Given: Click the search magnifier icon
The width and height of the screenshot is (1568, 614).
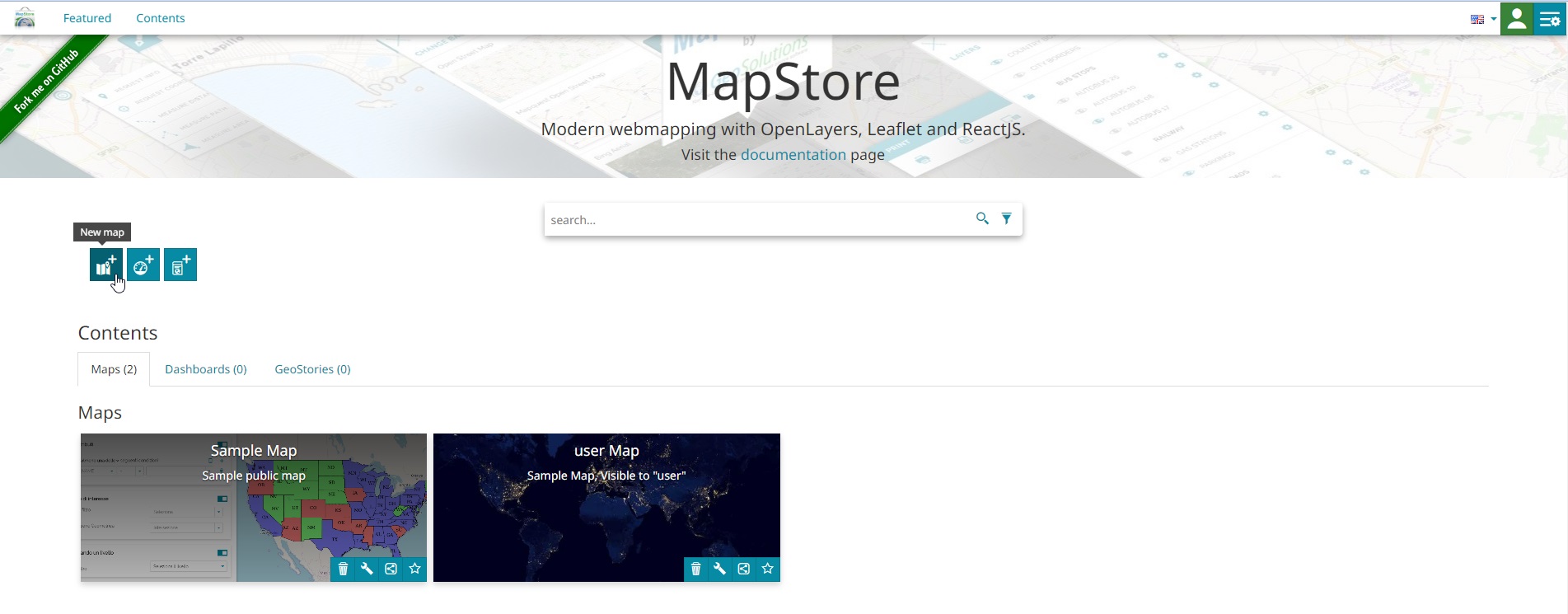Looking at the screenshot, I should pyautogui.click(x=982, y=218).
